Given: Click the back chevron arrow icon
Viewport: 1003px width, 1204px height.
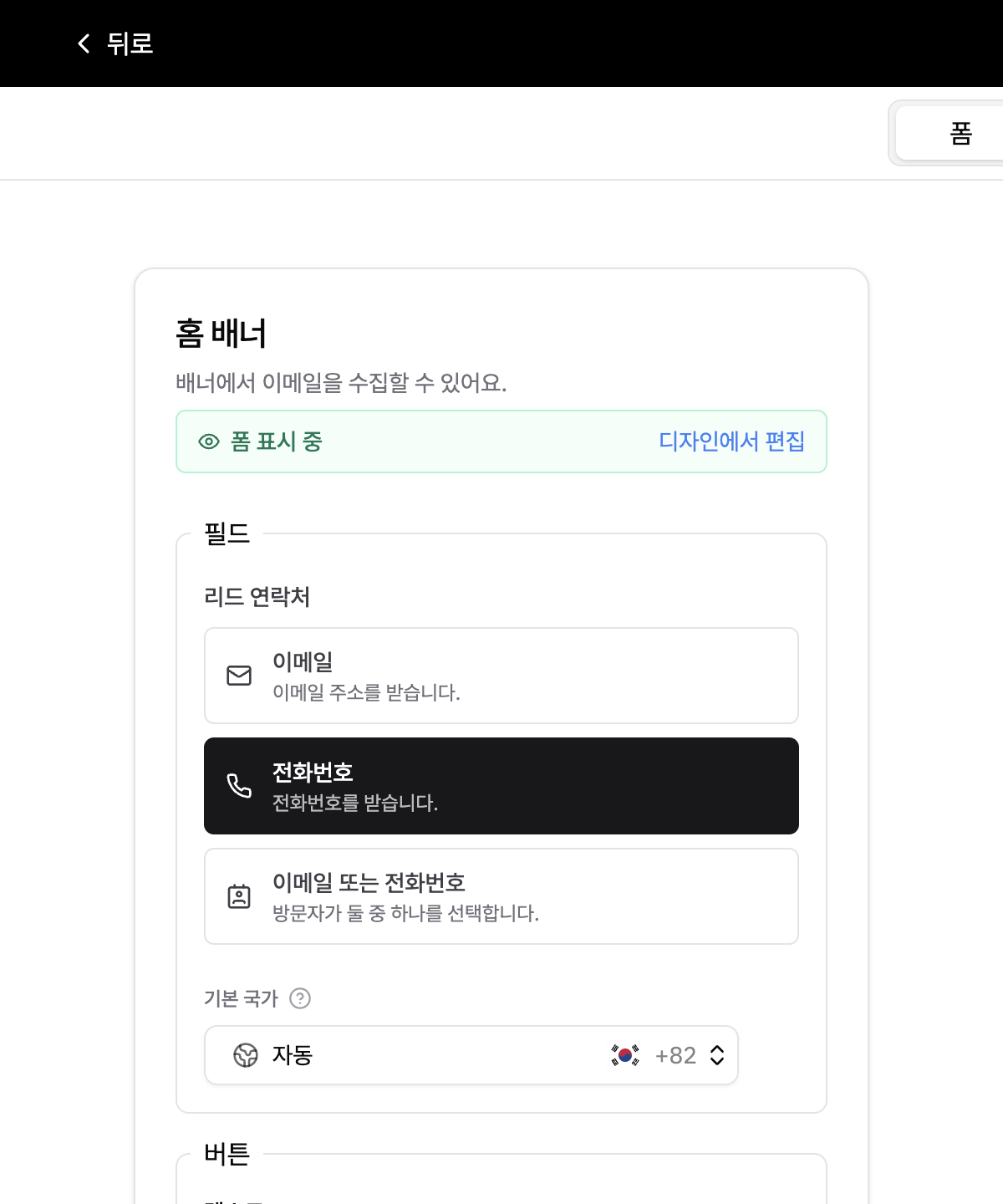Looking at the screenshot, I should tap(84, 43).
